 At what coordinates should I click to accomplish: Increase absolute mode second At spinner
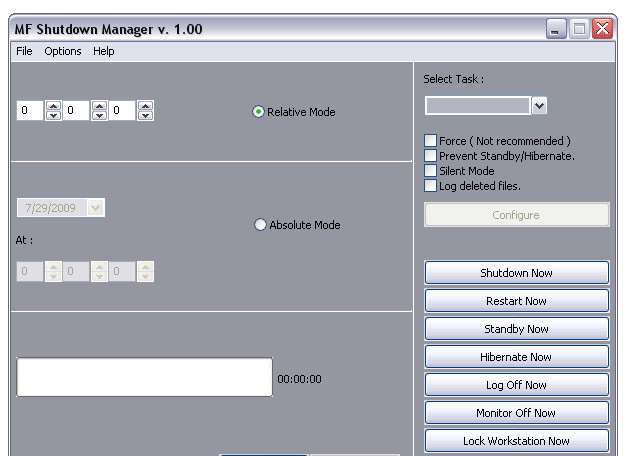pyautogui.click(x=99, y=266)
